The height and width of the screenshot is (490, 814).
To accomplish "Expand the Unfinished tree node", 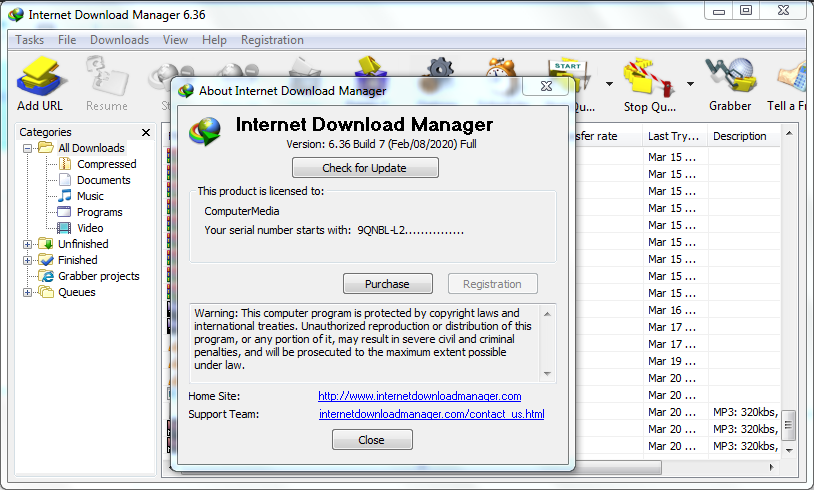I will (x=28, y=244).
